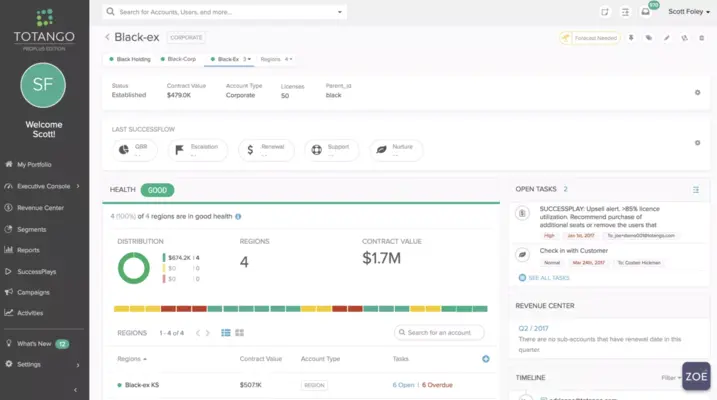The image size is (717, 400).
Task: Click the SF user avatar
Action: click(43, 85)
